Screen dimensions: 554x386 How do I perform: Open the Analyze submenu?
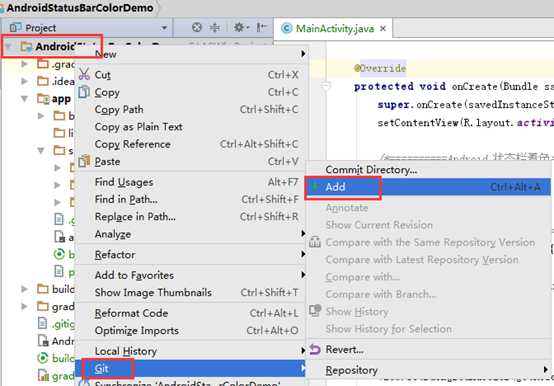click(191, 234)
